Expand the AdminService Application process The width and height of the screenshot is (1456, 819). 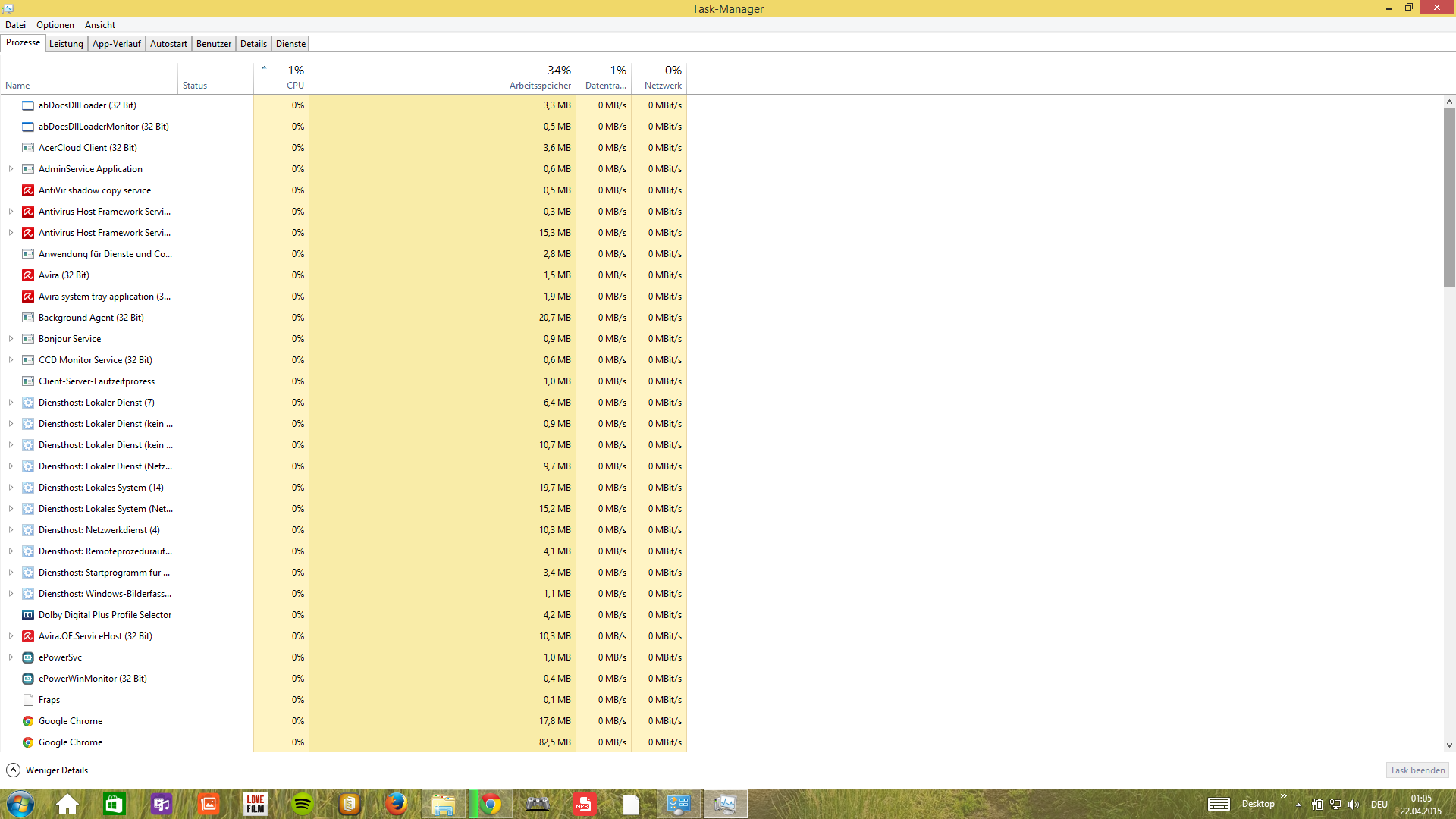coord(11,169)
